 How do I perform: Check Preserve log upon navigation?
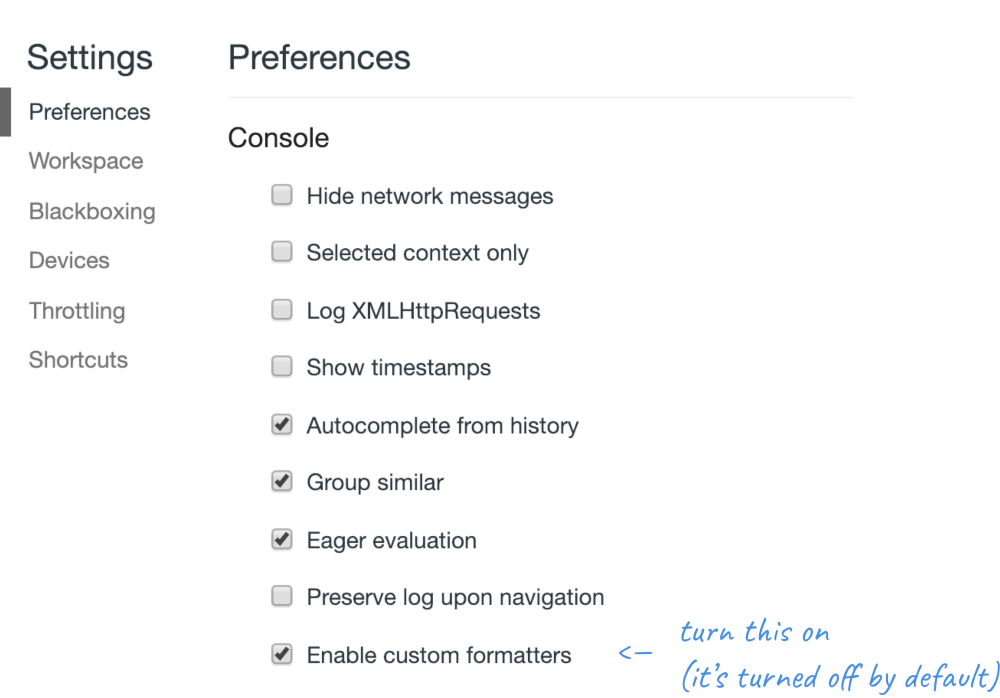[x=282, y=597]
